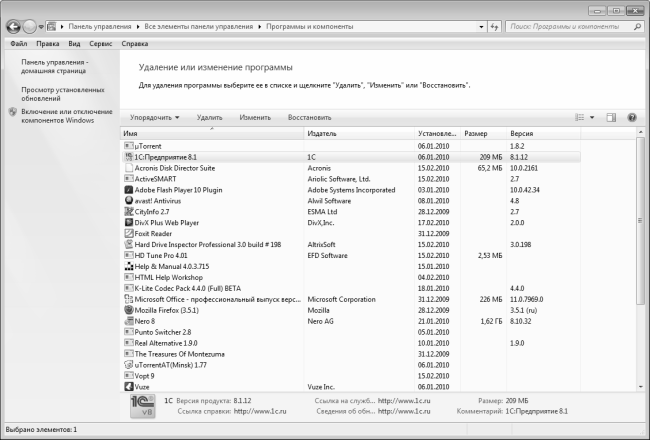
Task: Click the Удалить button in toolbar
Action: 210,117
